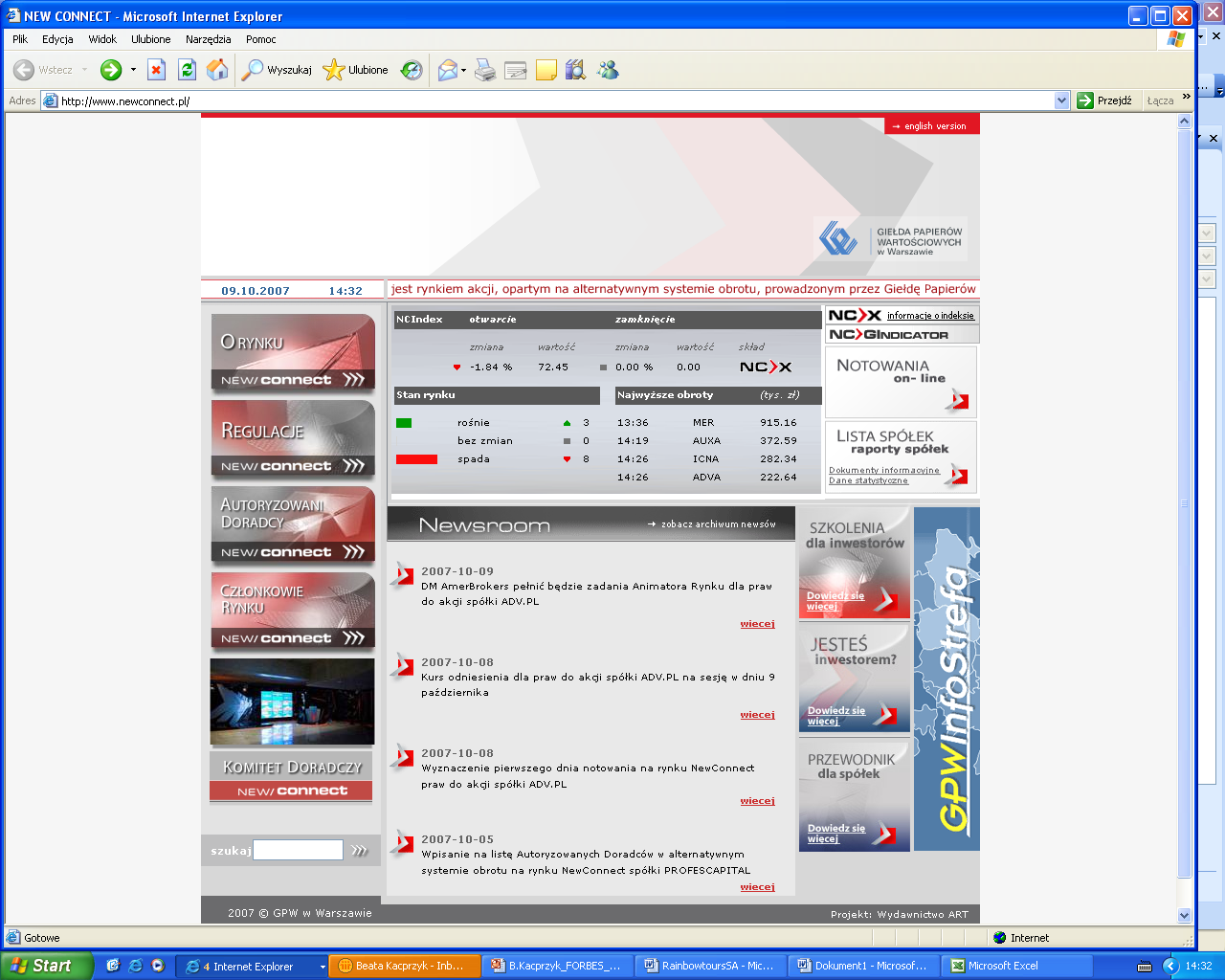The width and height of the screenshot is (1225, 980).
Task: Click the page vertical scrollbar thumb
Action: coord(1184,503)
